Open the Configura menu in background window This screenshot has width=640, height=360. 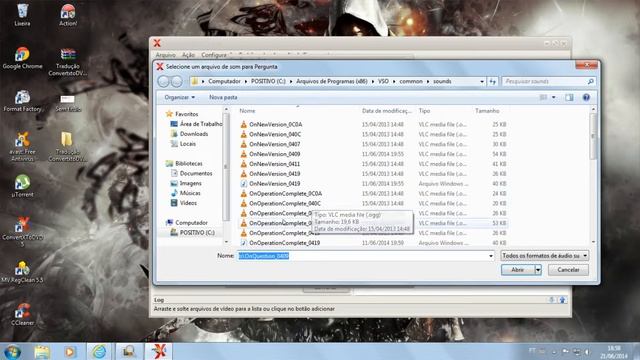click(x=214, y=55)
